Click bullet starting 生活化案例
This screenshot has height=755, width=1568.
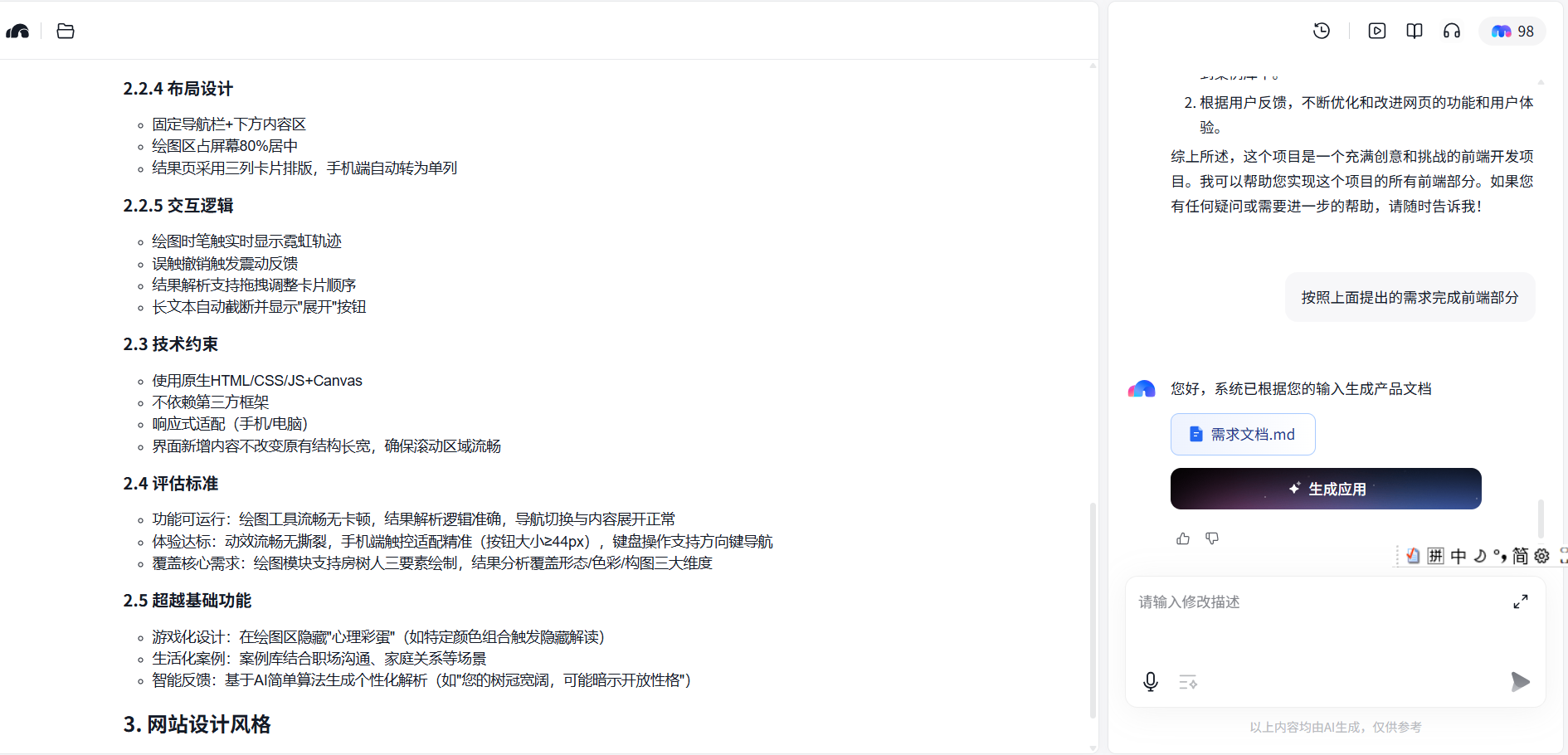pyautogui.click(x=319, y=659)
